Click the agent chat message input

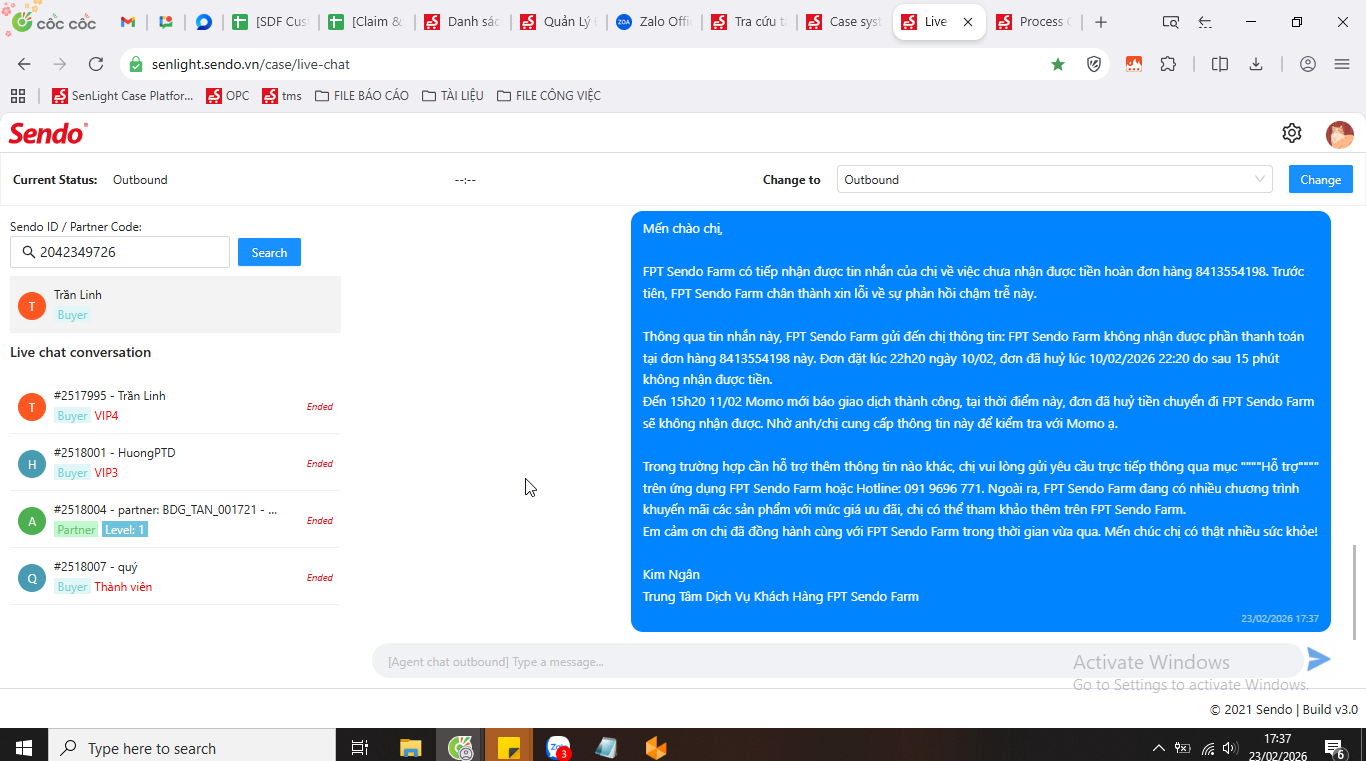pos(838,661)
